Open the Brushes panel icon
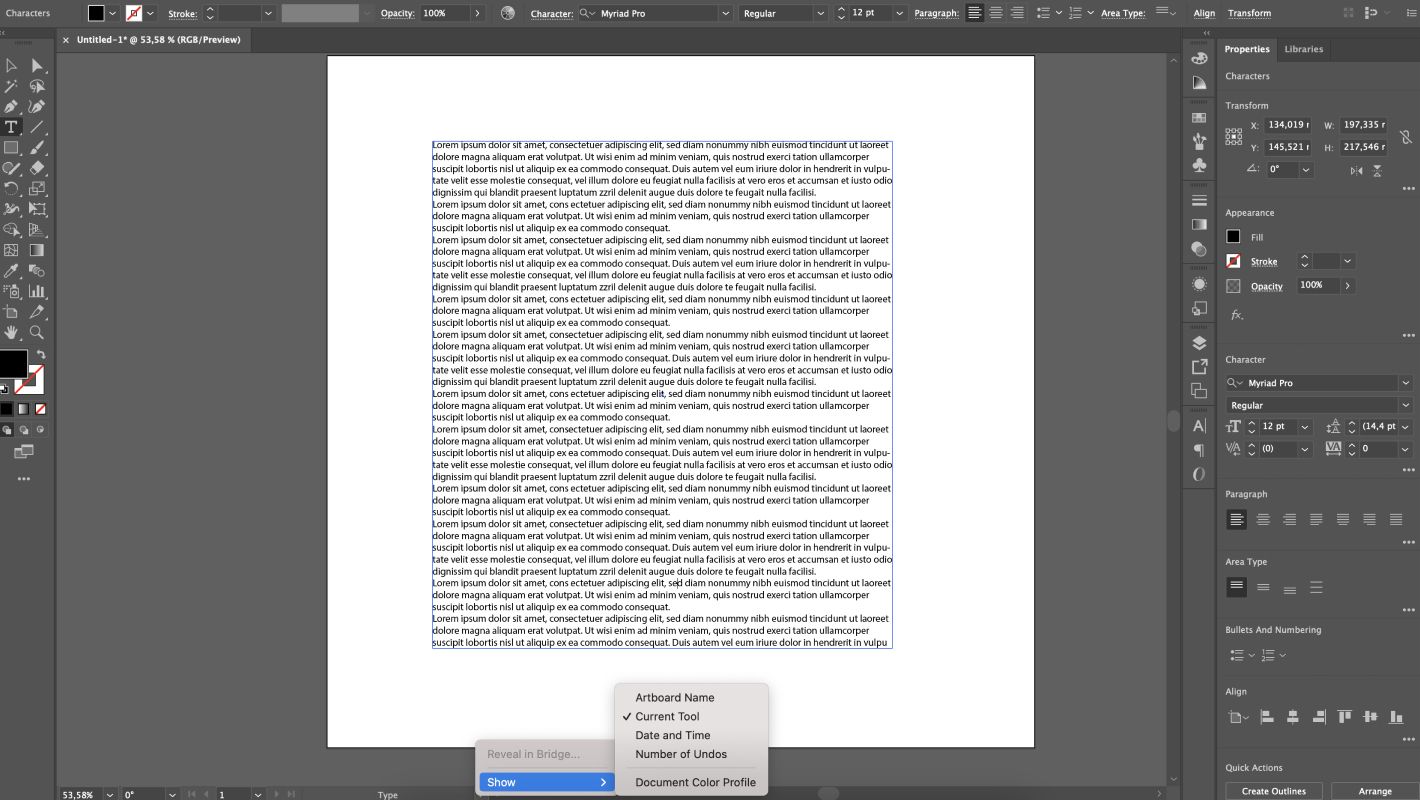 tap(1200, 141)
